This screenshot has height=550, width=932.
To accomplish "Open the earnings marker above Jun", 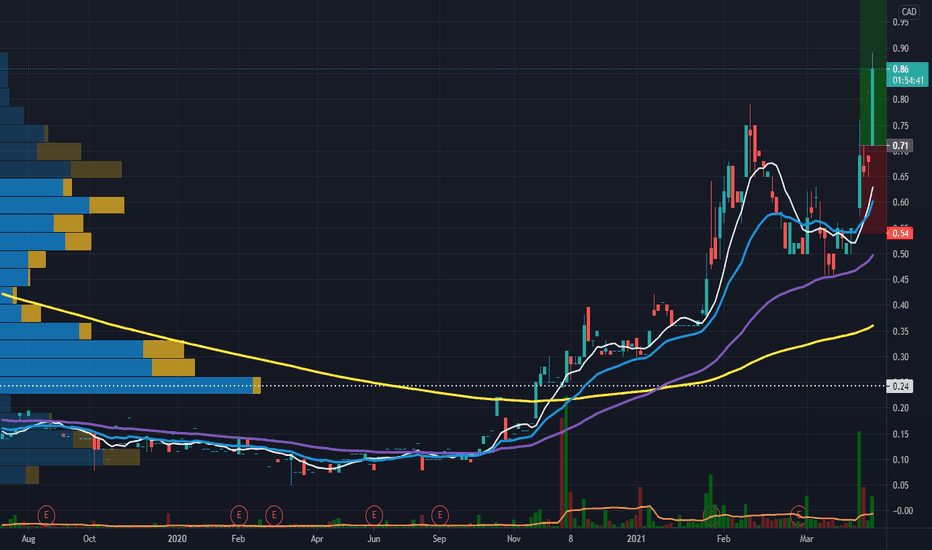I will click(374, 515).
